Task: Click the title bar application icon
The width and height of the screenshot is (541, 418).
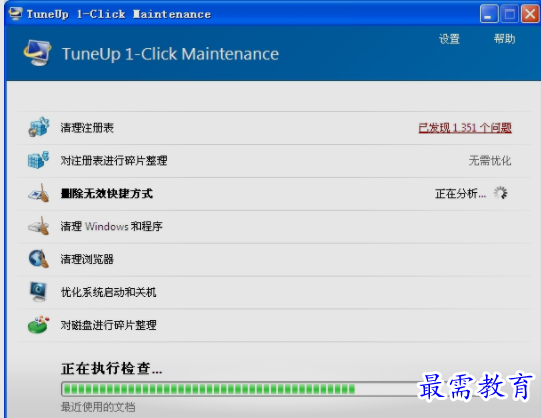Action: (x=15, y=13)
